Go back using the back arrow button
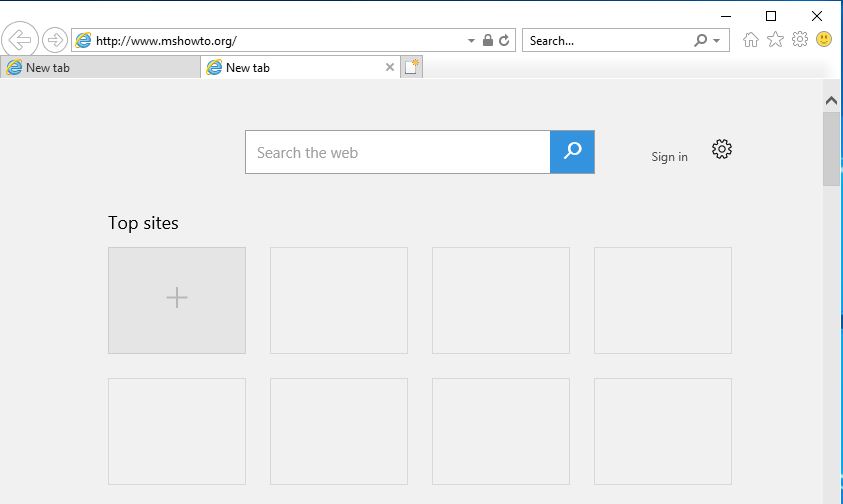The image size is (843, 504). pyautogui.click(x=19, y=40)
